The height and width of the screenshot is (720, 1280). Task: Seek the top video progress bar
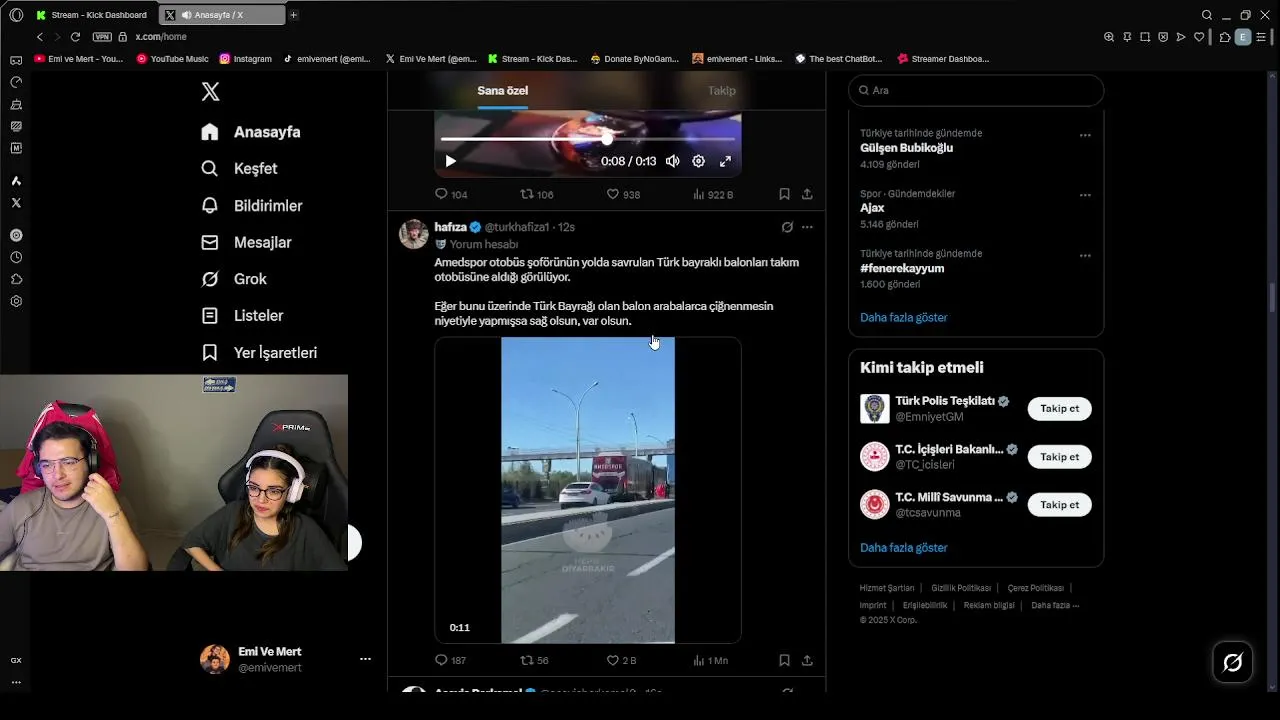pos(588,139)
